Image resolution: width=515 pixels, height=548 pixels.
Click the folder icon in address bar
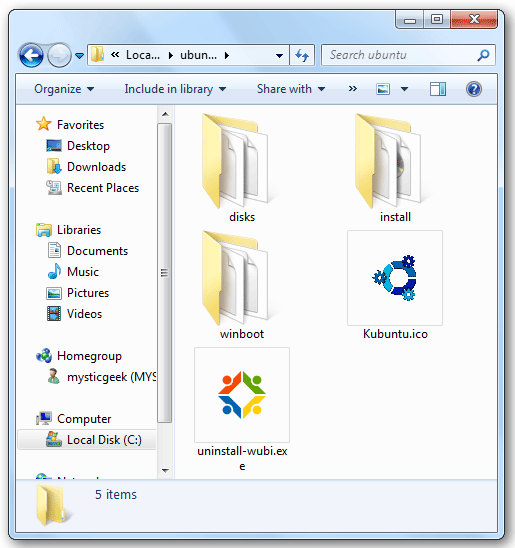97,55
